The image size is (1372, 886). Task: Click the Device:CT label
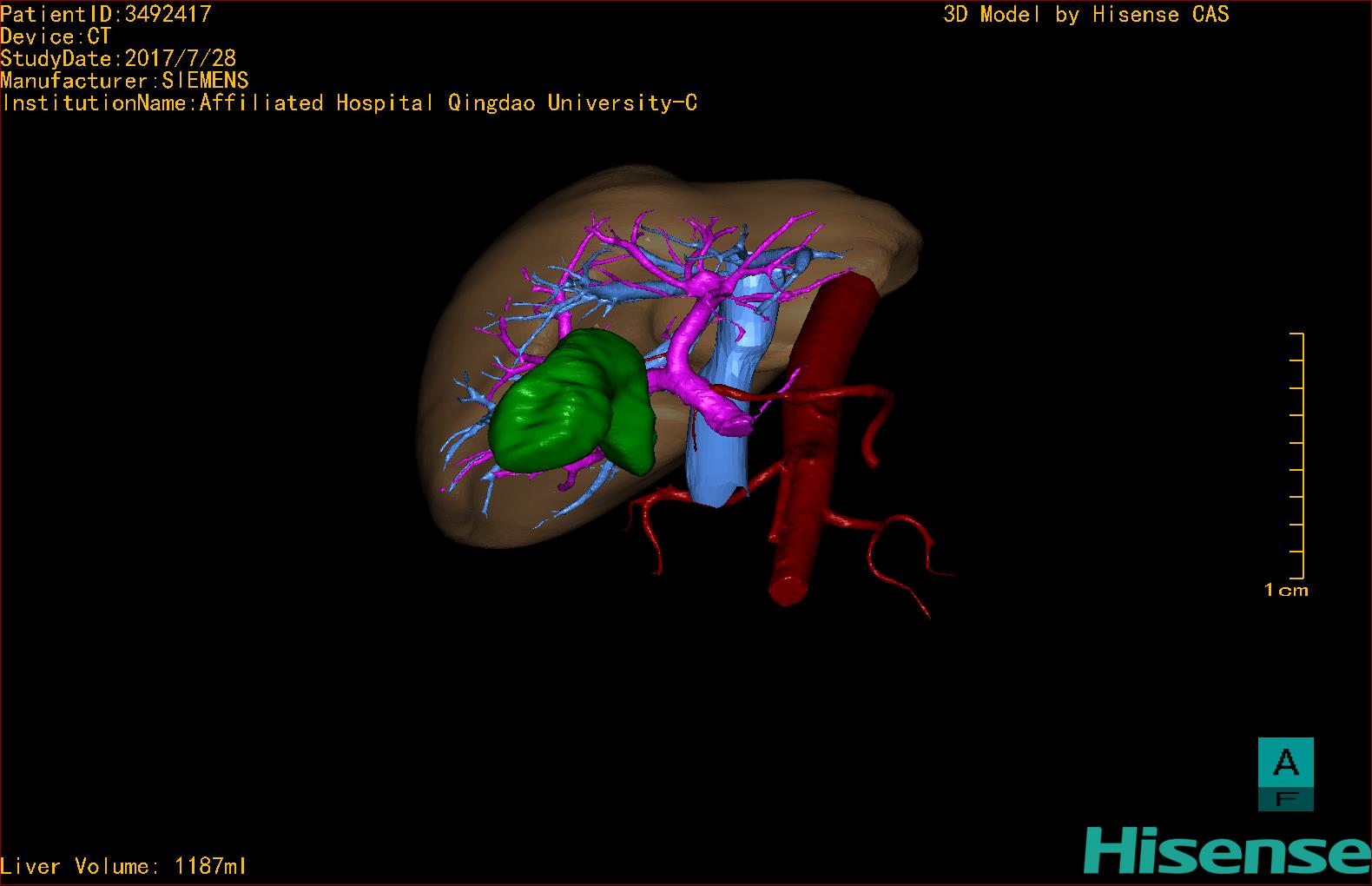[56, 36]
